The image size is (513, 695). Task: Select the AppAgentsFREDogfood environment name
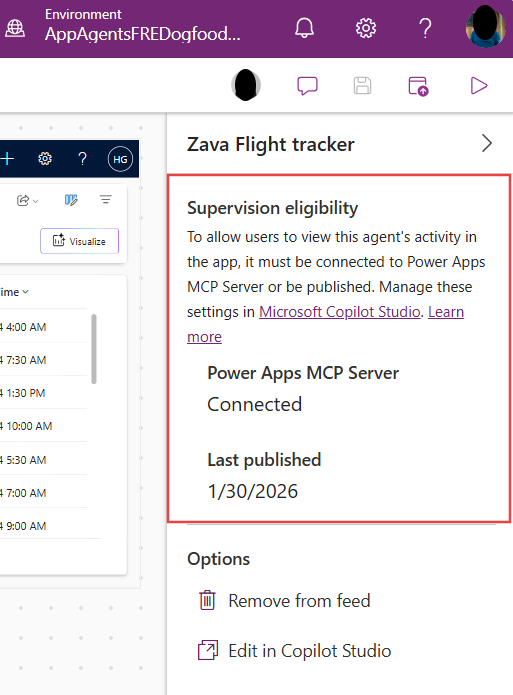click(x=142, y=34)
